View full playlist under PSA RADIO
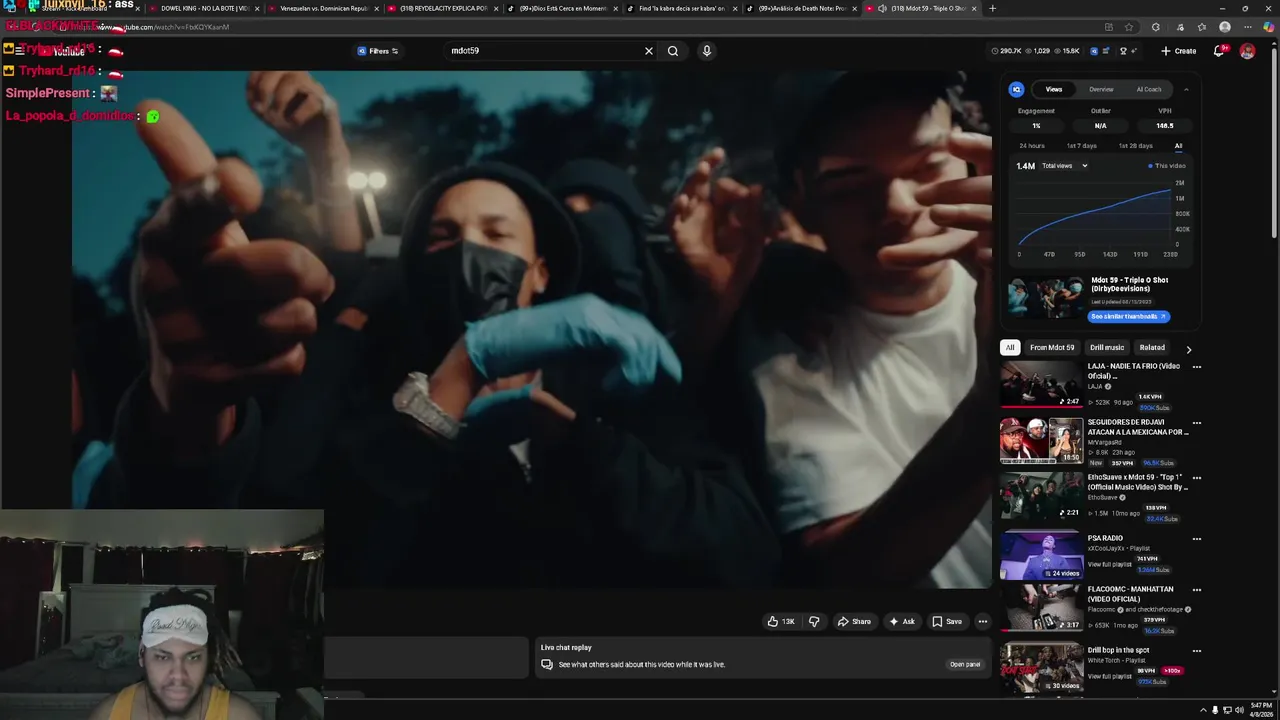This screenshot has width=1280, height=720. (1109, 565)
